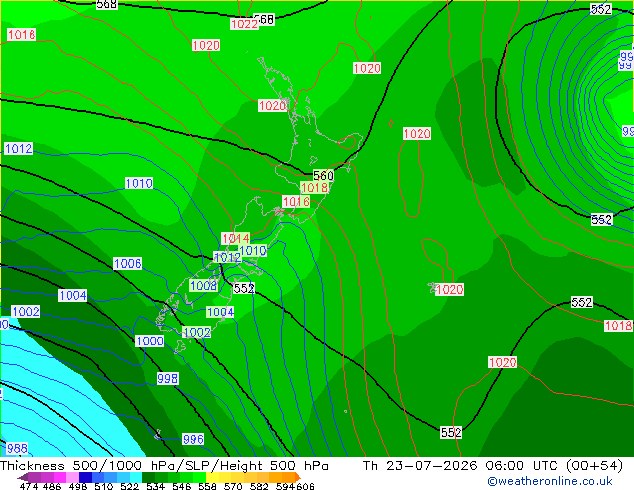Click the blue 1012 label at the left edge
Viewport: 634px width, 490px height.
click(19, 148)
